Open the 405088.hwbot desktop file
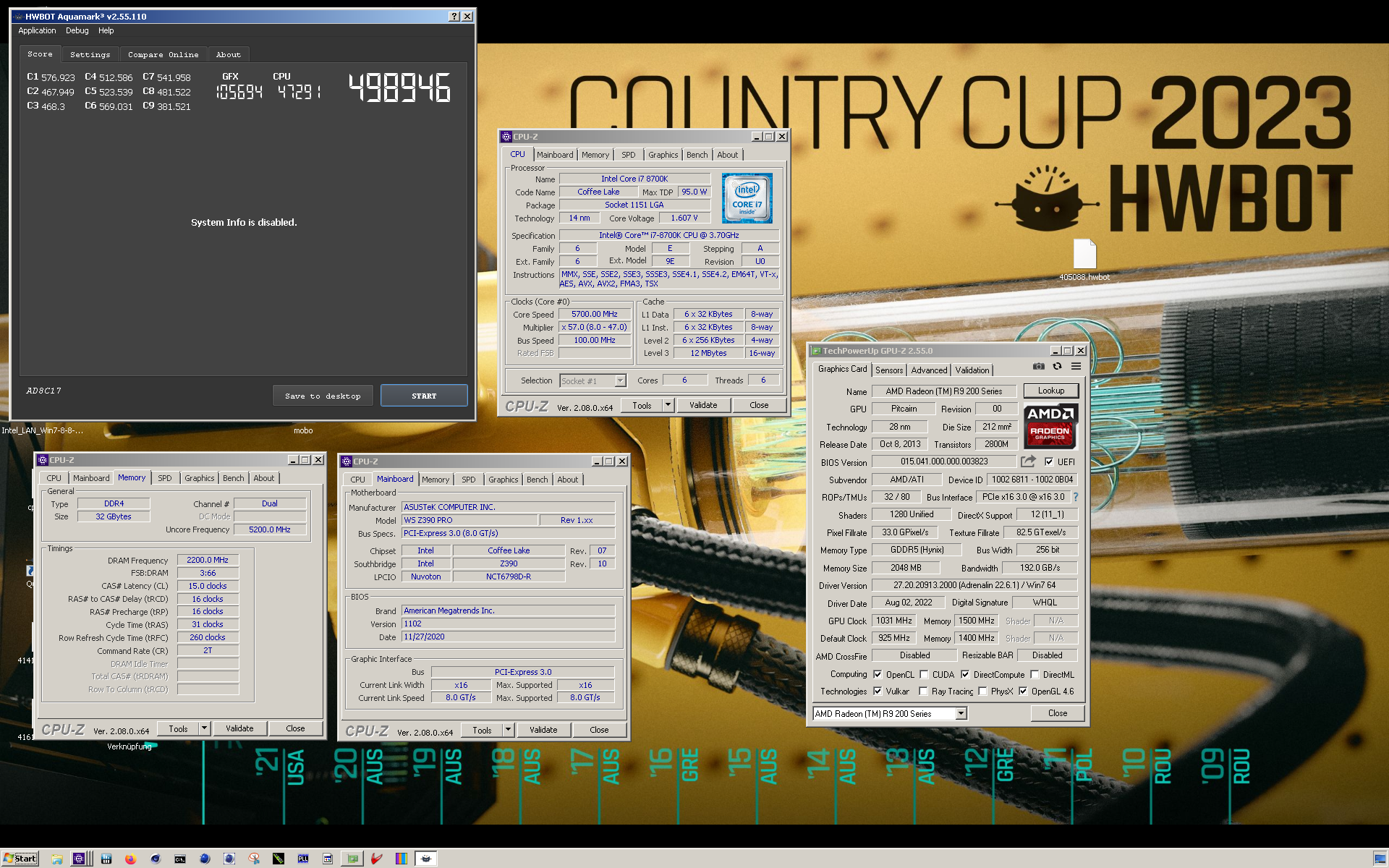The height and width of the screenshot is (868, 1389). pos(1084,260)
